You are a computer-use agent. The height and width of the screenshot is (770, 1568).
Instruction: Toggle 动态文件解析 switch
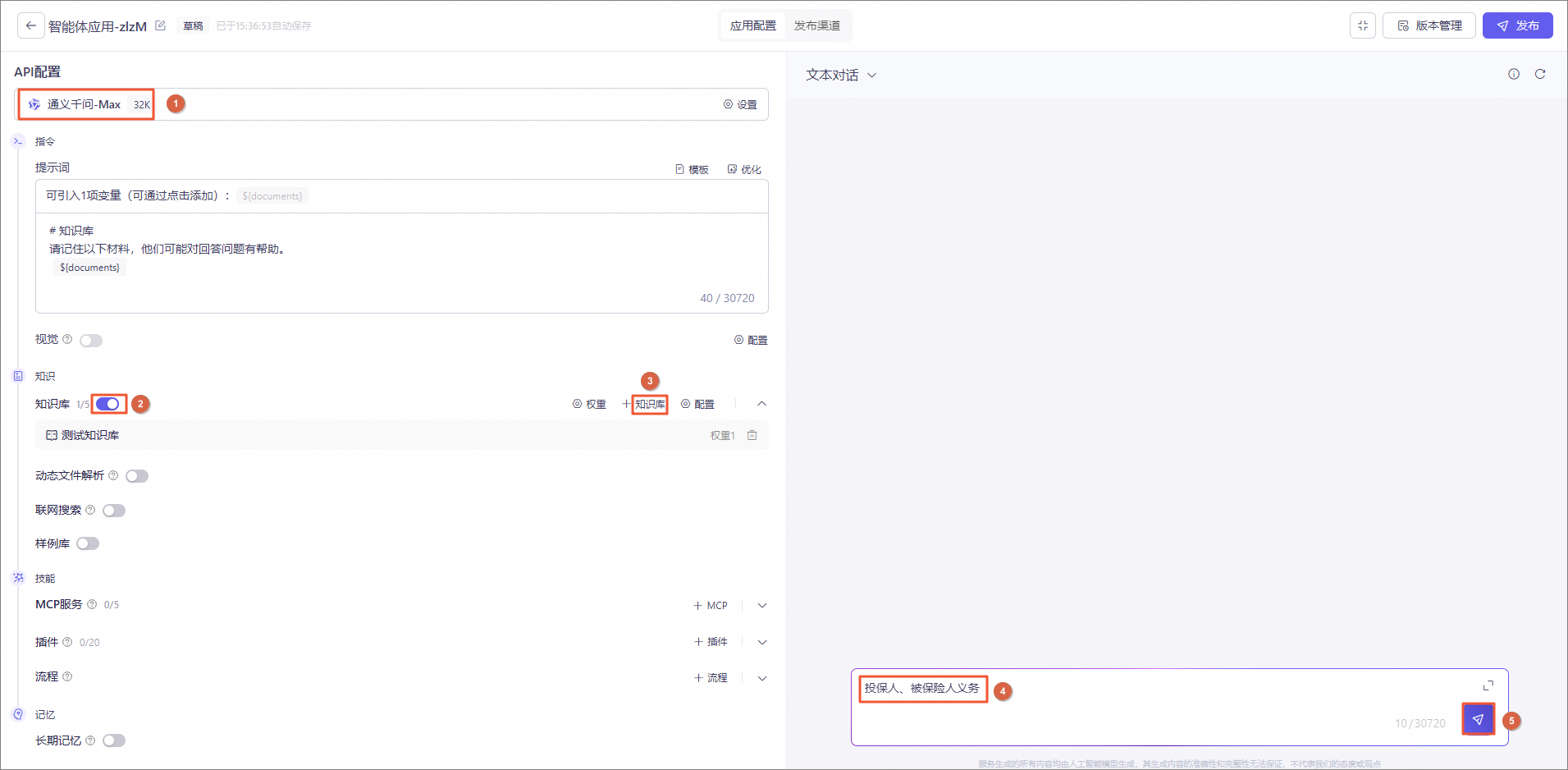(137, 476)
